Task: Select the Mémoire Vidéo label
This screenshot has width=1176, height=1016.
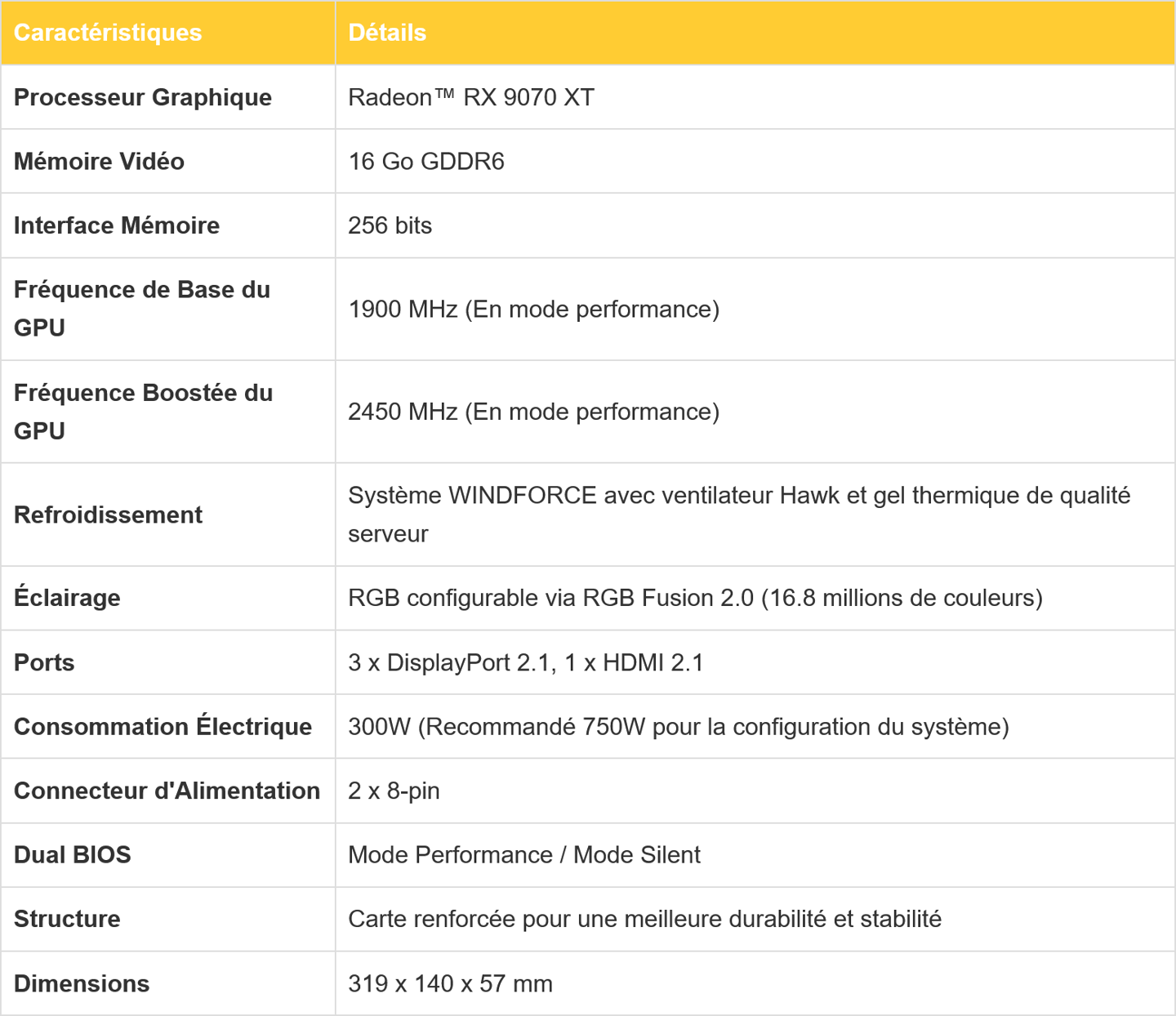Action: point(99,162)
